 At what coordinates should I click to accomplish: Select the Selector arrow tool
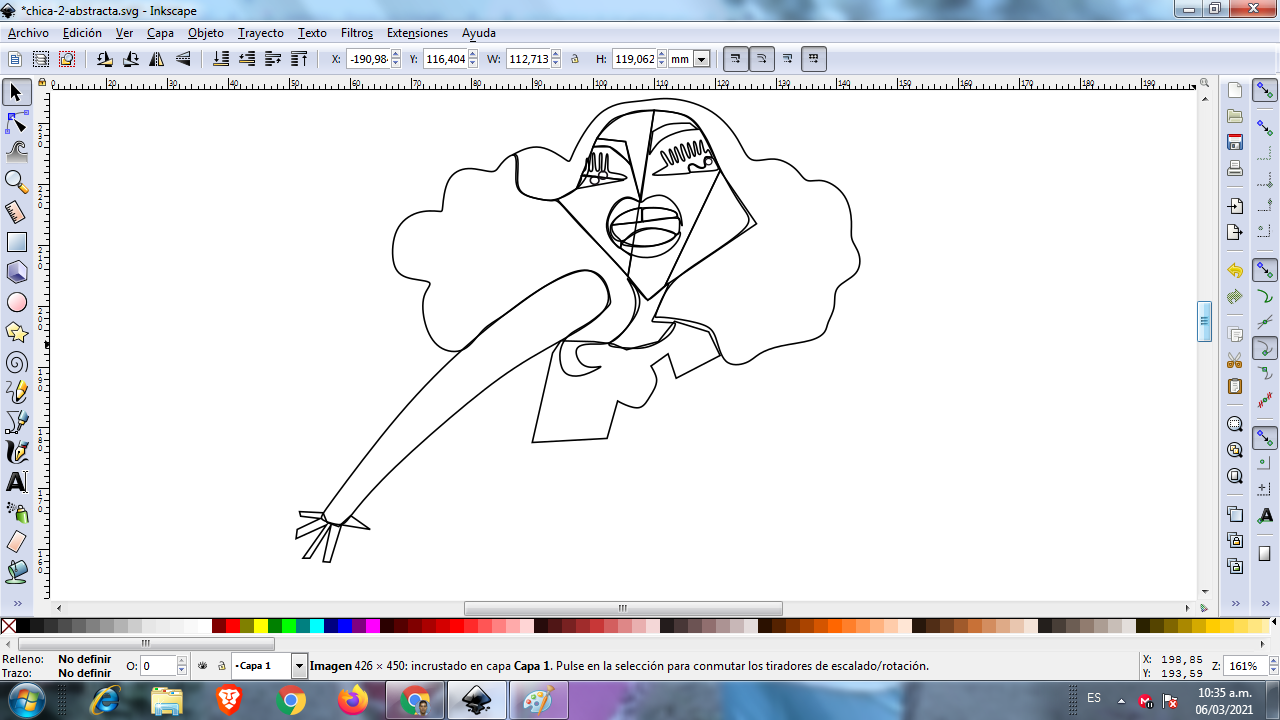[16, 92]
